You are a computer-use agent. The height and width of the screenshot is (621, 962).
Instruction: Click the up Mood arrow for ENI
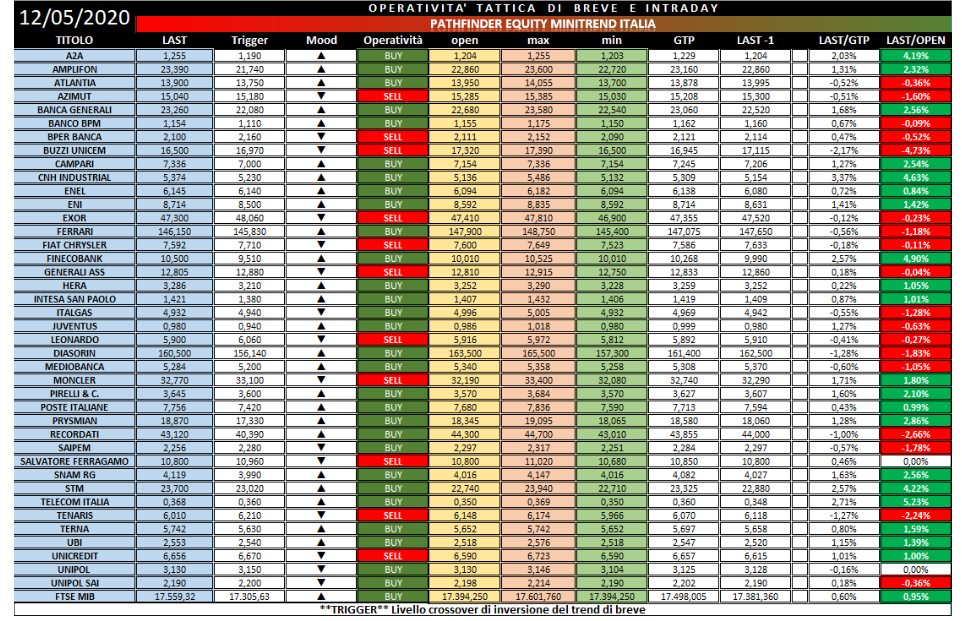[321, 204]
